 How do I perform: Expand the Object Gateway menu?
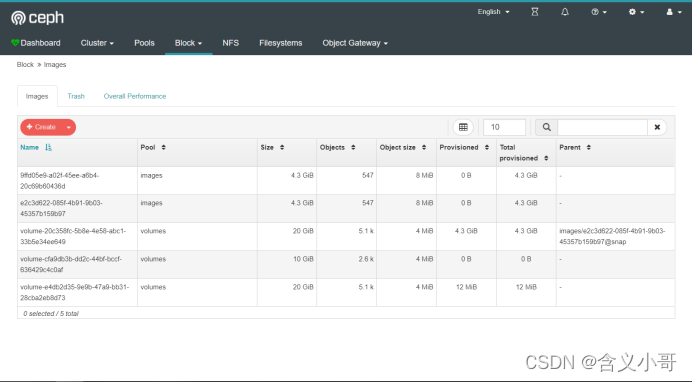coord(355,43)
